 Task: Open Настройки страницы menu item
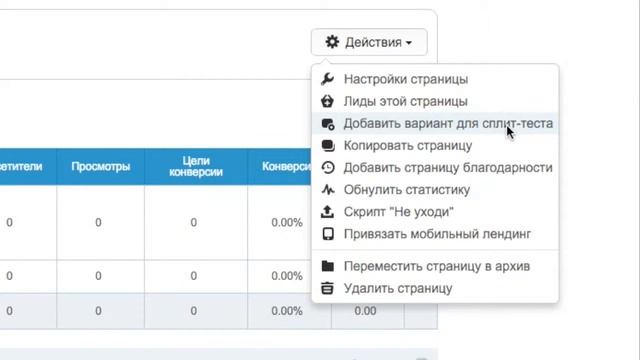click(435, 79)
